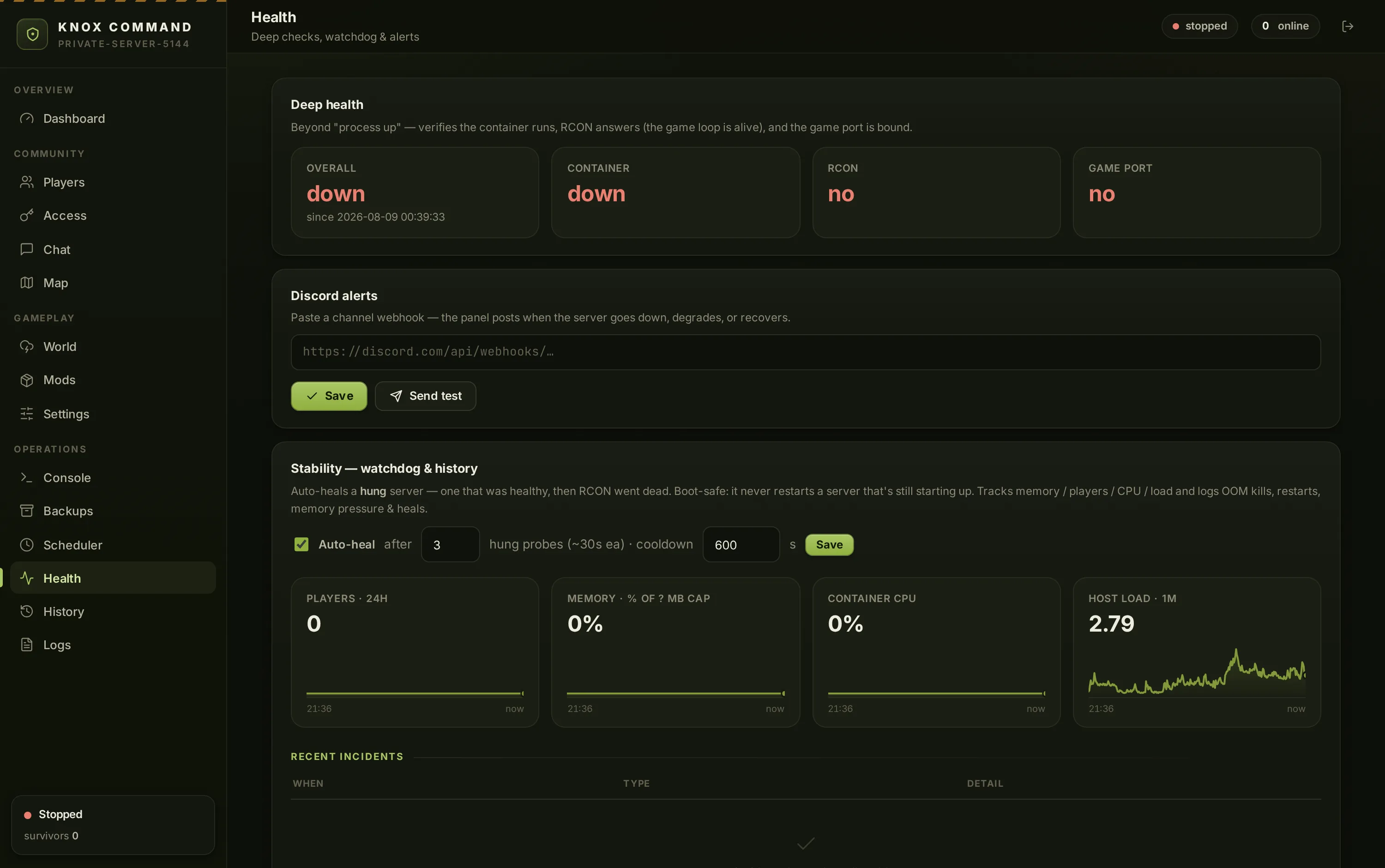Viewport: 1385px width, 868px height.
Task: Click the hung probes count field
Action: click(450, 544)
